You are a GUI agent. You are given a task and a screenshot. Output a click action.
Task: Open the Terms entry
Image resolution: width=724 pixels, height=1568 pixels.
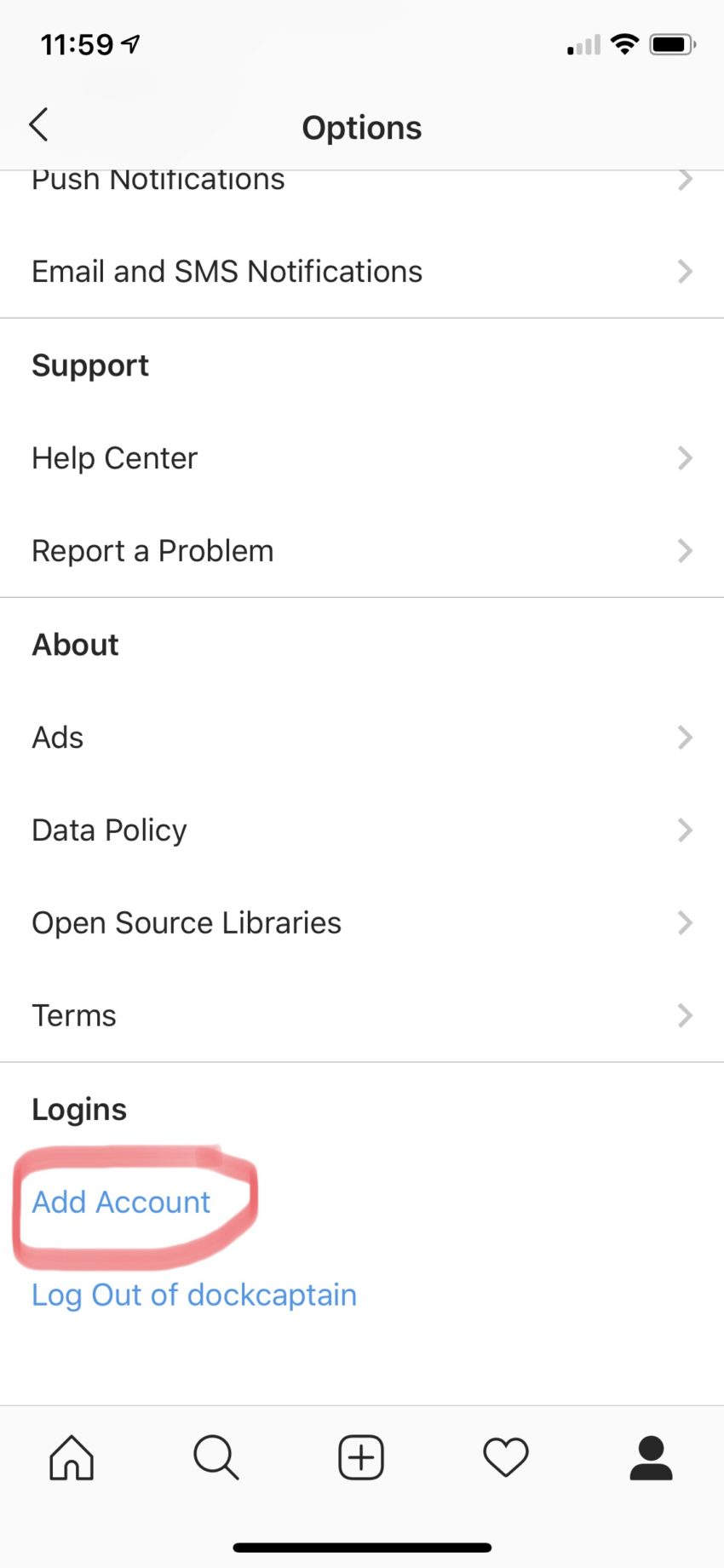pyautogui.click(x=74, y=1016)
